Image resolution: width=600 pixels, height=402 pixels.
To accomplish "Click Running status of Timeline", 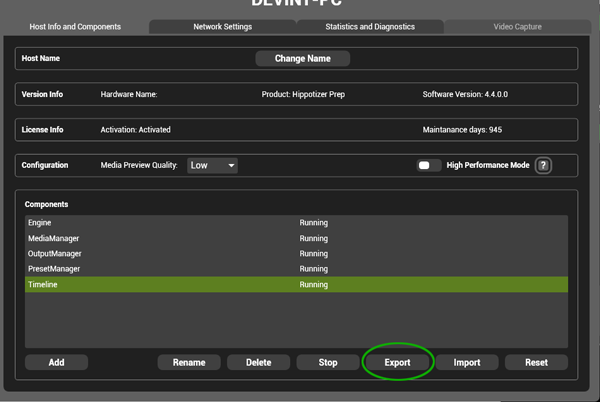I will point(313,285).
